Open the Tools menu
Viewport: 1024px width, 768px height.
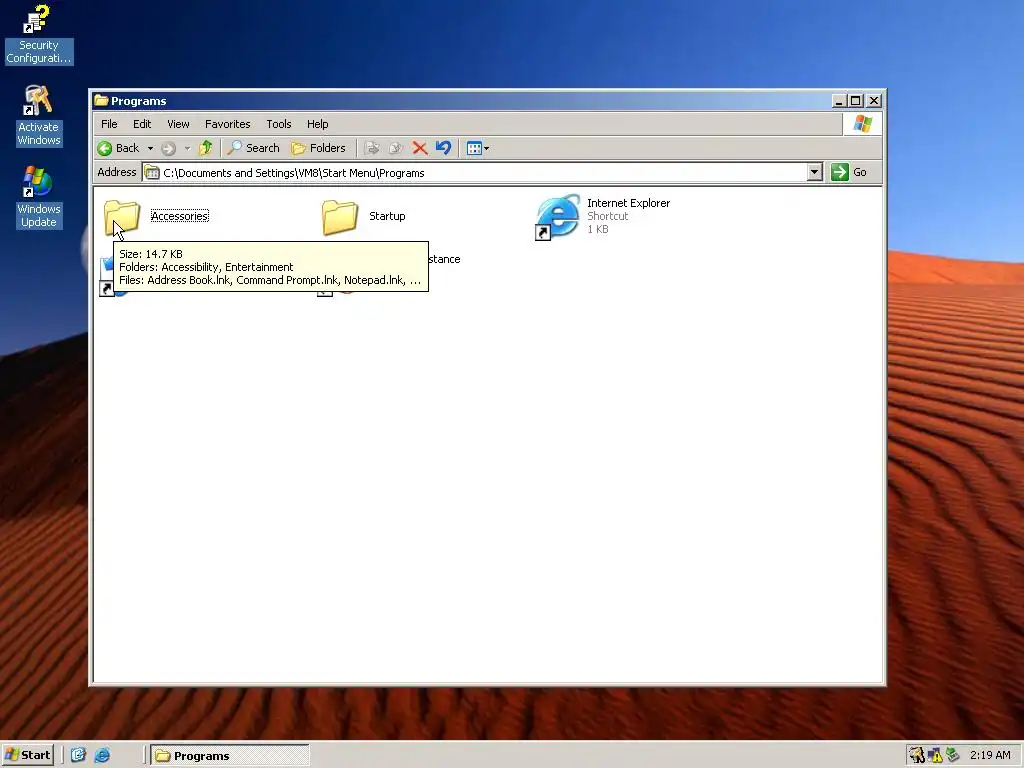[x=279, y=124]
